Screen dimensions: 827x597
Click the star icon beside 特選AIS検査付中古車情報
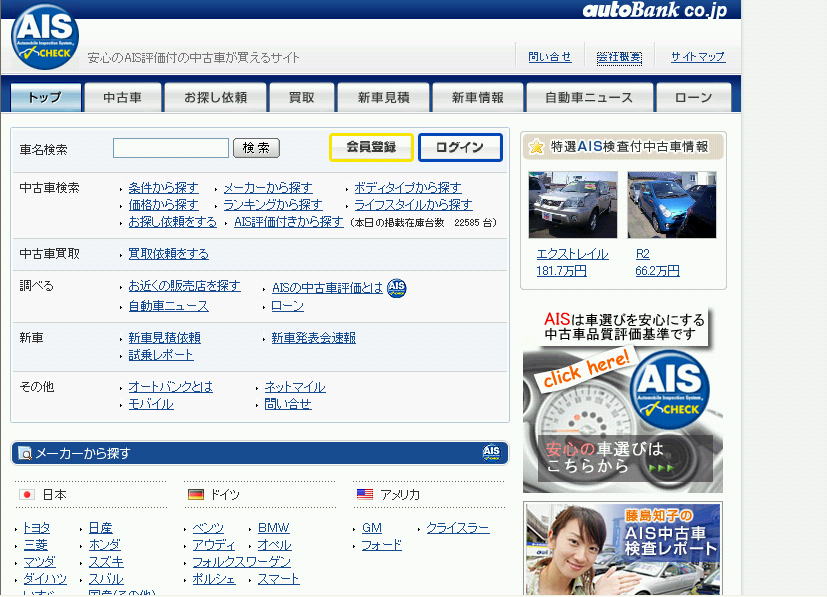(x=536, y=147)
